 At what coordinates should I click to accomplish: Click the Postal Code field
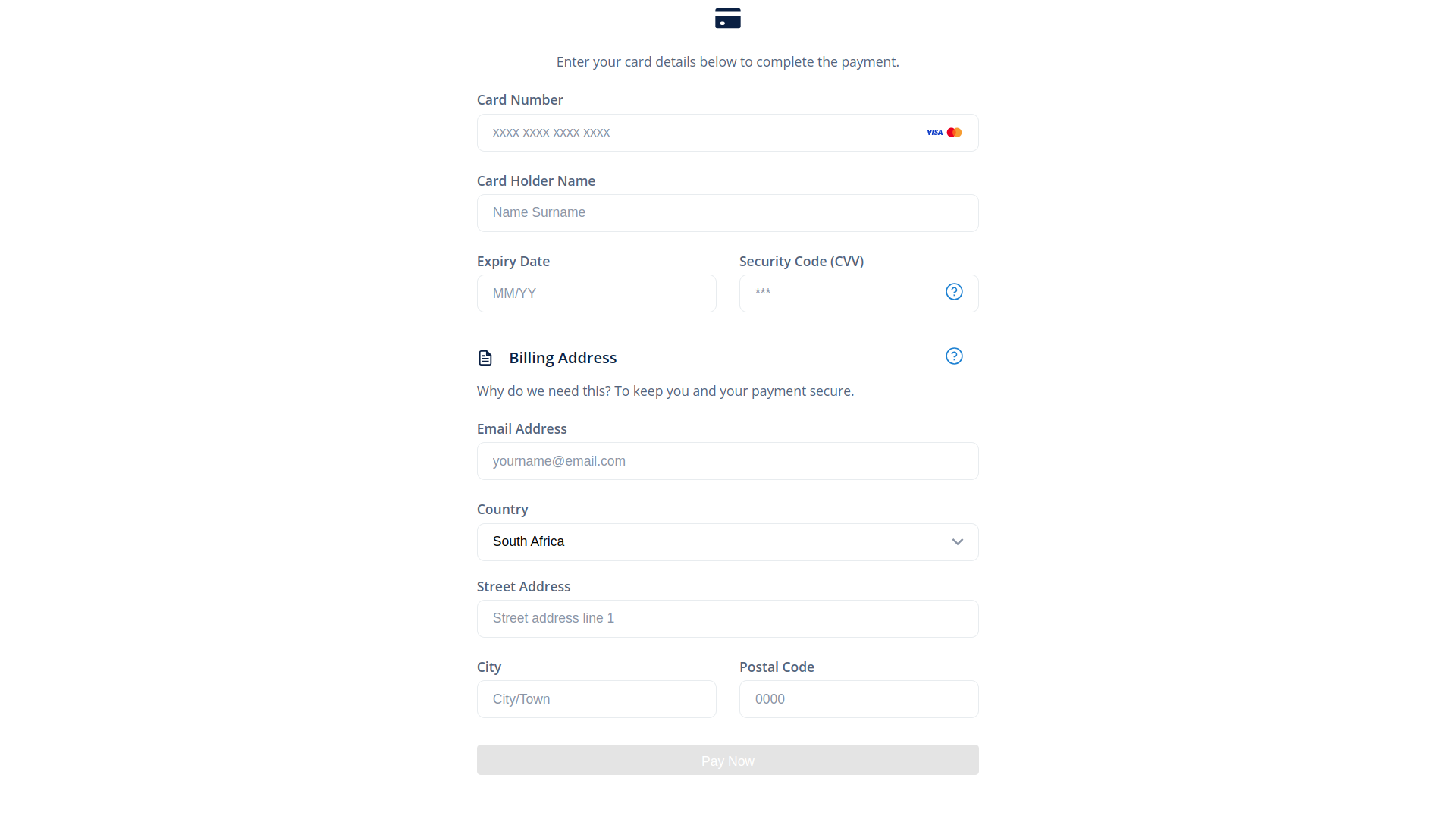click(858, 699)
